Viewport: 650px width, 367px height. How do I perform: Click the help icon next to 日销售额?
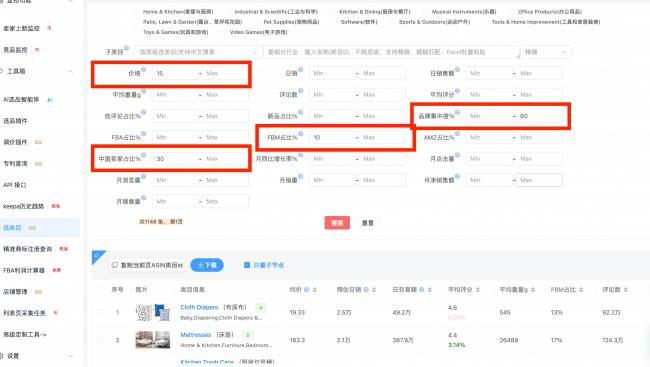(457, 69)
